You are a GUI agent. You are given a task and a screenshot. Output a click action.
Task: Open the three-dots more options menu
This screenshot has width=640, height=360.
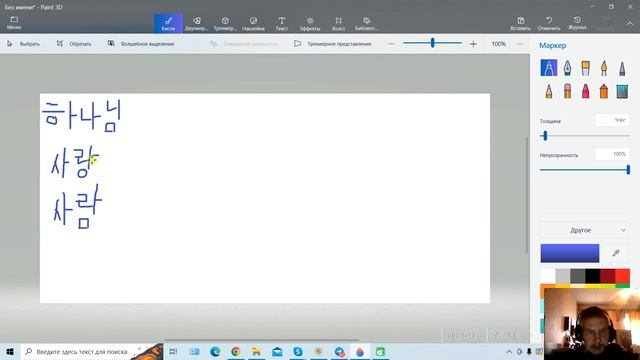[520, 44]
